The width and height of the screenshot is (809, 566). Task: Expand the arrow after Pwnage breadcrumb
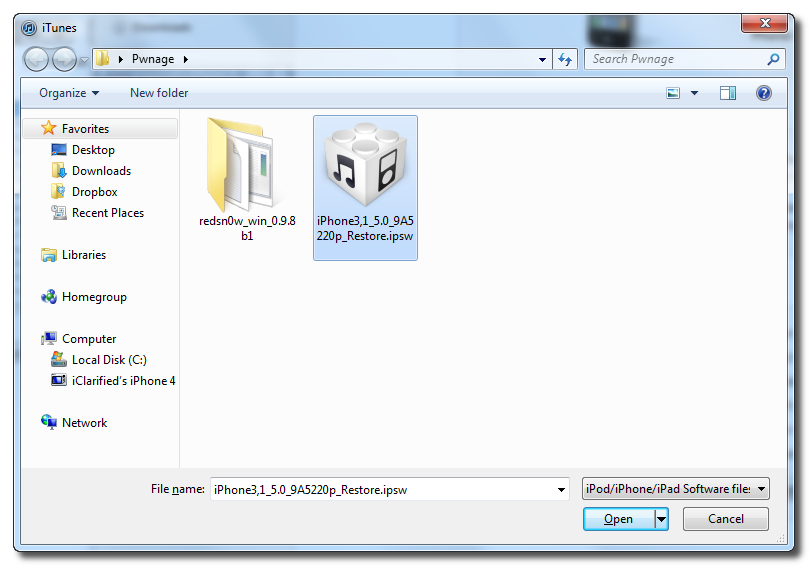click(x=186, y=59)
